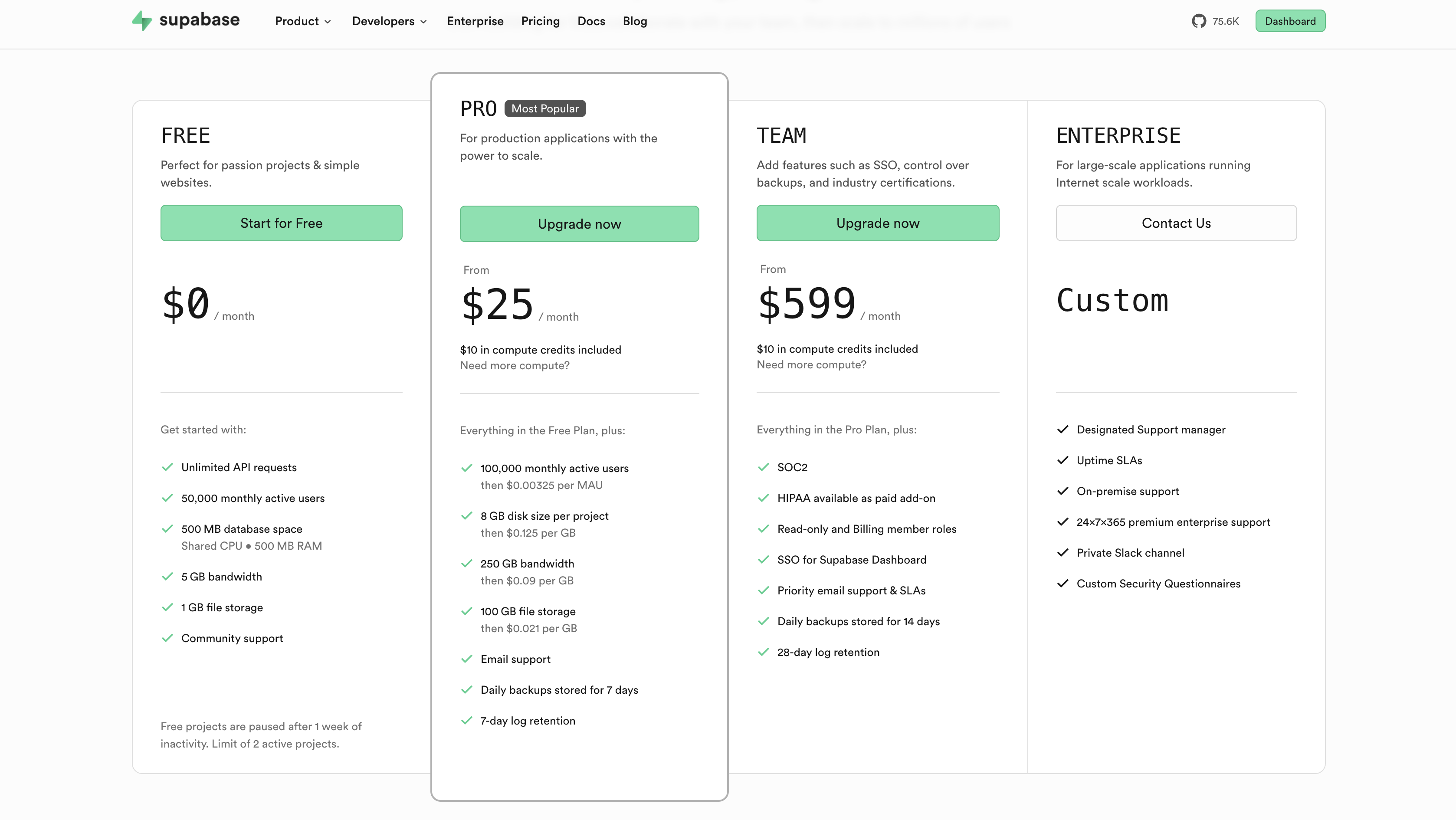1456x820 pixels.
Task: Click Upgrade now on the Team plan
Action: pyautogui.click(x=878, y=223)
